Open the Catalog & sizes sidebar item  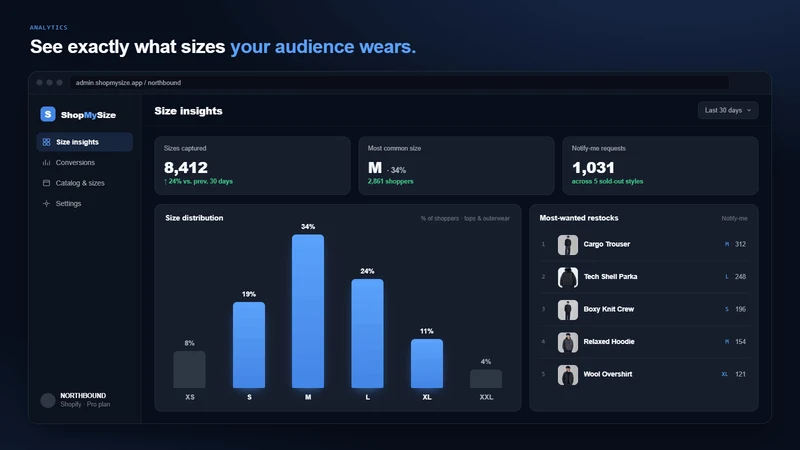click(x=85, y=183)
